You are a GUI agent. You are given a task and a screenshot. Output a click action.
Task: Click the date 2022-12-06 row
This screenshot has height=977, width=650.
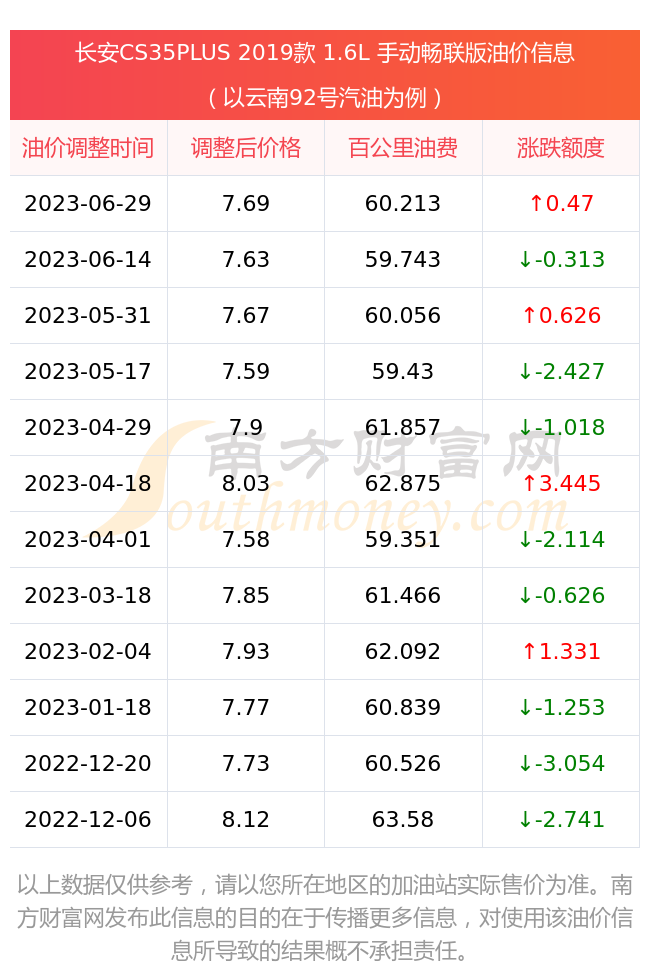click(x=325, y=819)
